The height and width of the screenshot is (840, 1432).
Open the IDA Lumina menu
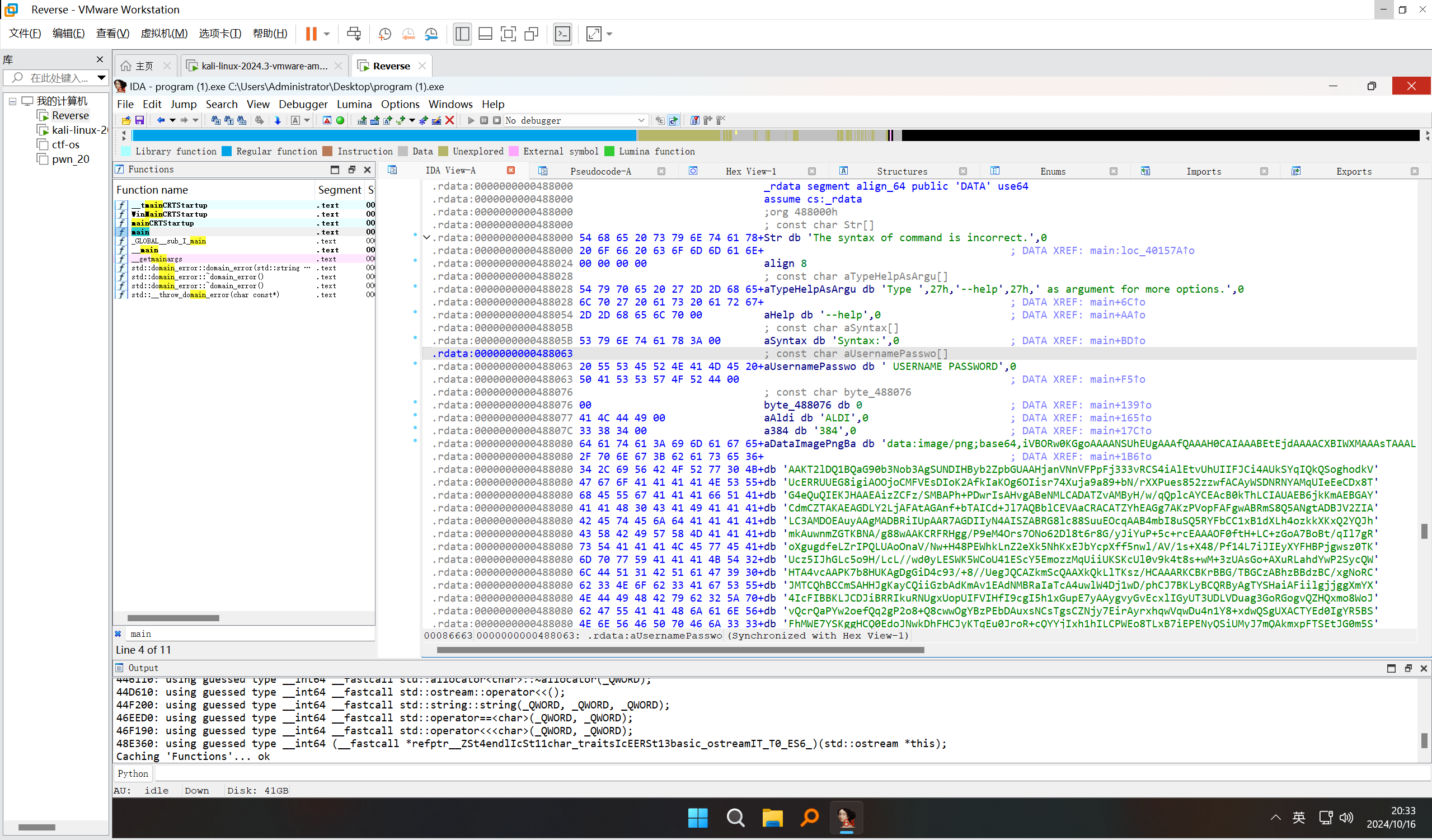tap(354, 104)
